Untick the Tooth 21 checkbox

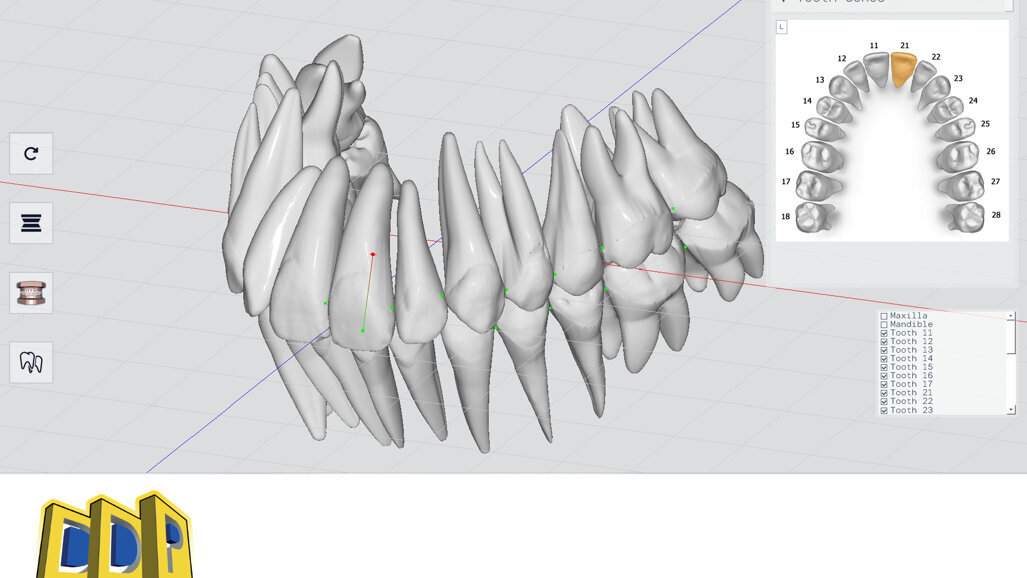pos(884,393)
